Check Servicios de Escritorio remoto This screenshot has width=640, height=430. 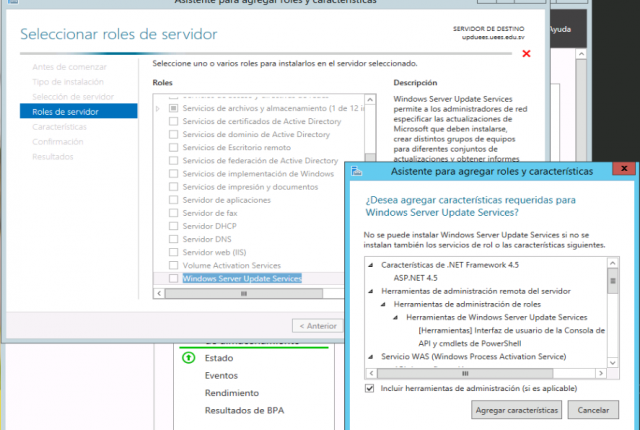(173, 147)
